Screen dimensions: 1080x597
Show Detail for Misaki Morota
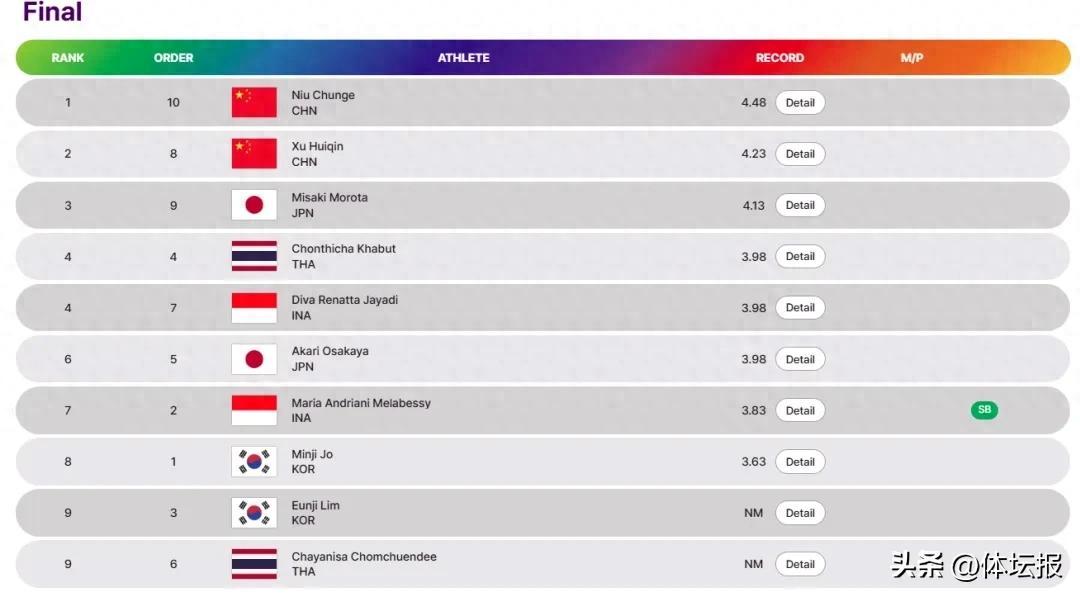coord(800,205)
